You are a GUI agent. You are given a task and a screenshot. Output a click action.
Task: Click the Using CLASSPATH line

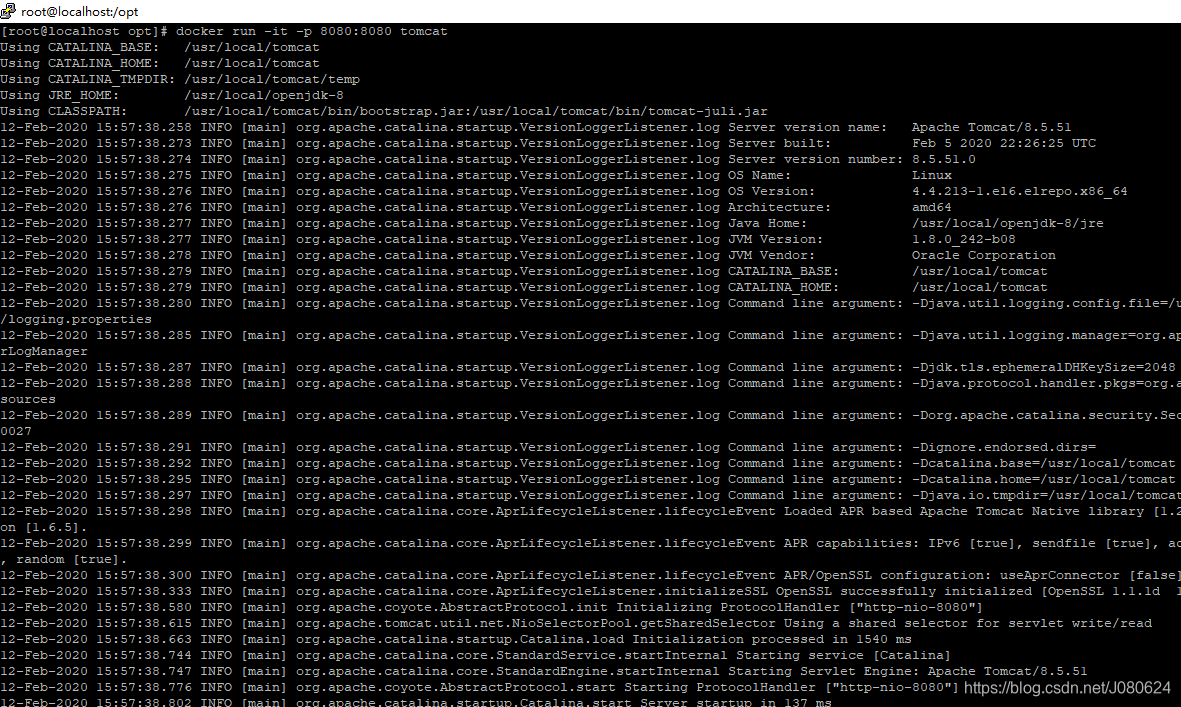click(384, 111)
